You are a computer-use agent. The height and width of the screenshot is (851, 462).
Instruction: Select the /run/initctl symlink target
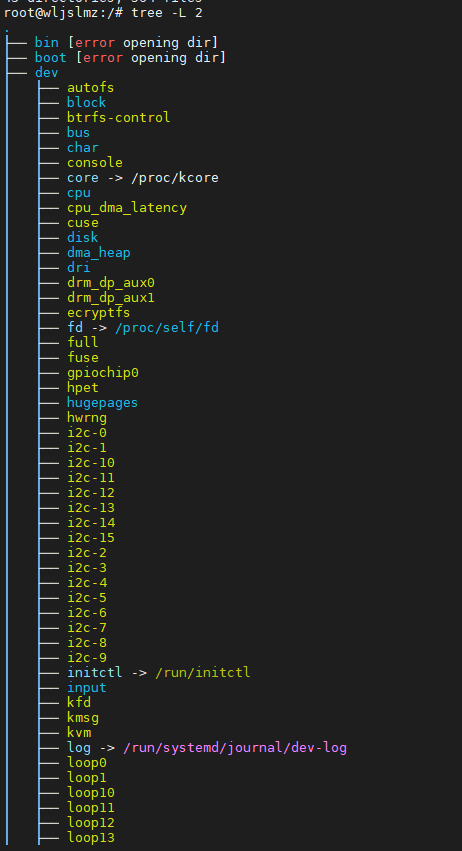202,673
